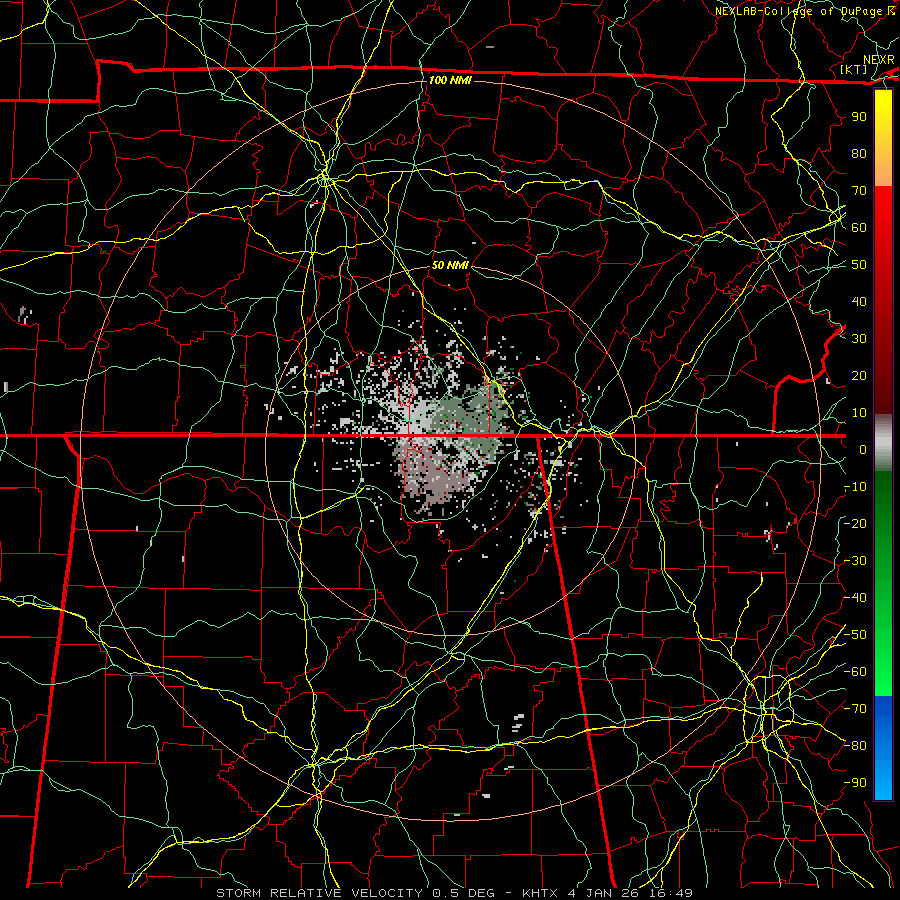Click the 16:49 timestamp in the caption

click(669, 893)
